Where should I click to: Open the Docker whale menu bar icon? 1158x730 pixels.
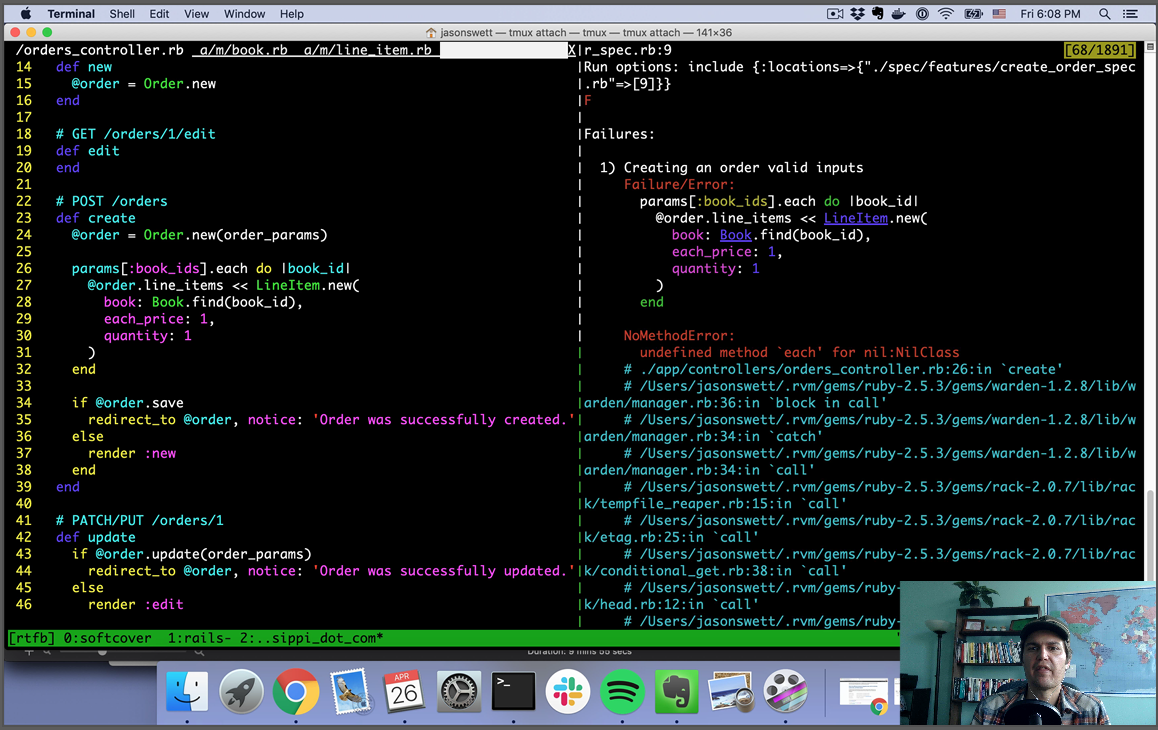click(x=900, y=13)
